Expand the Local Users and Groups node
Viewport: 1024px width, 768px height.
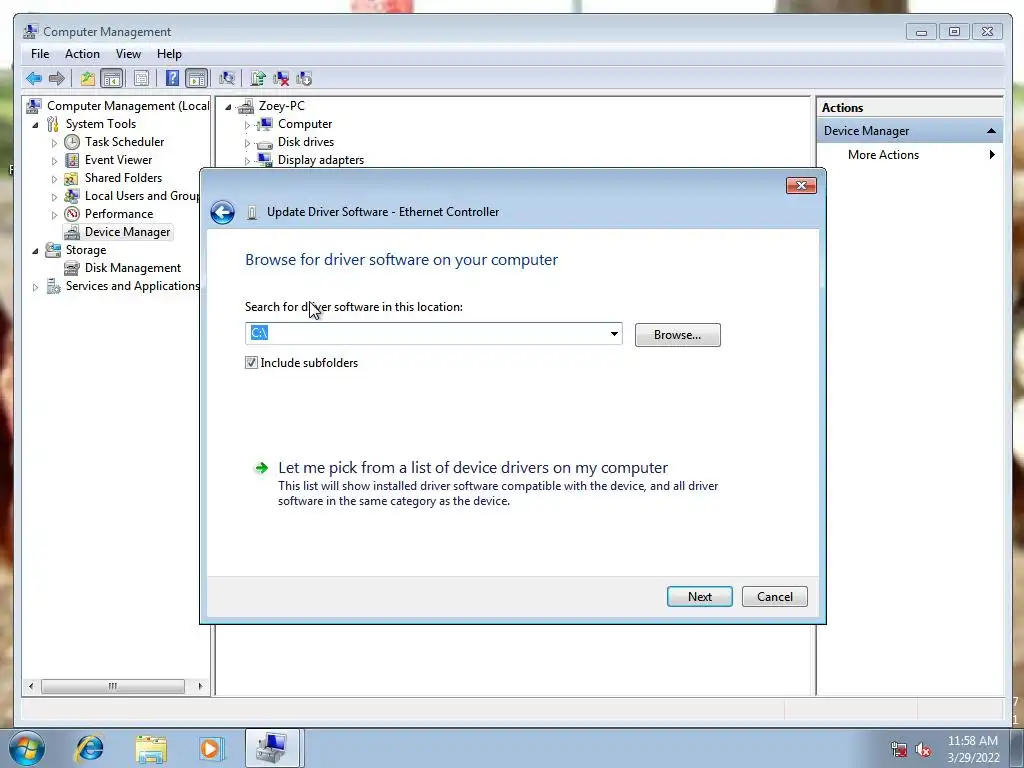point(54,197)
